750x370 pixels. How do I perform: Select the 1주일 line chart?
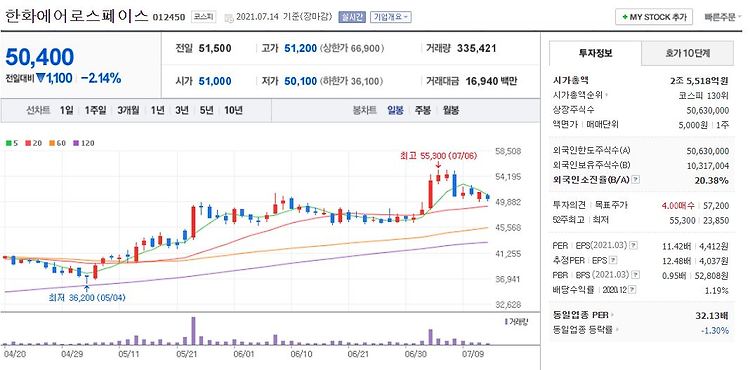click(95, 110)
